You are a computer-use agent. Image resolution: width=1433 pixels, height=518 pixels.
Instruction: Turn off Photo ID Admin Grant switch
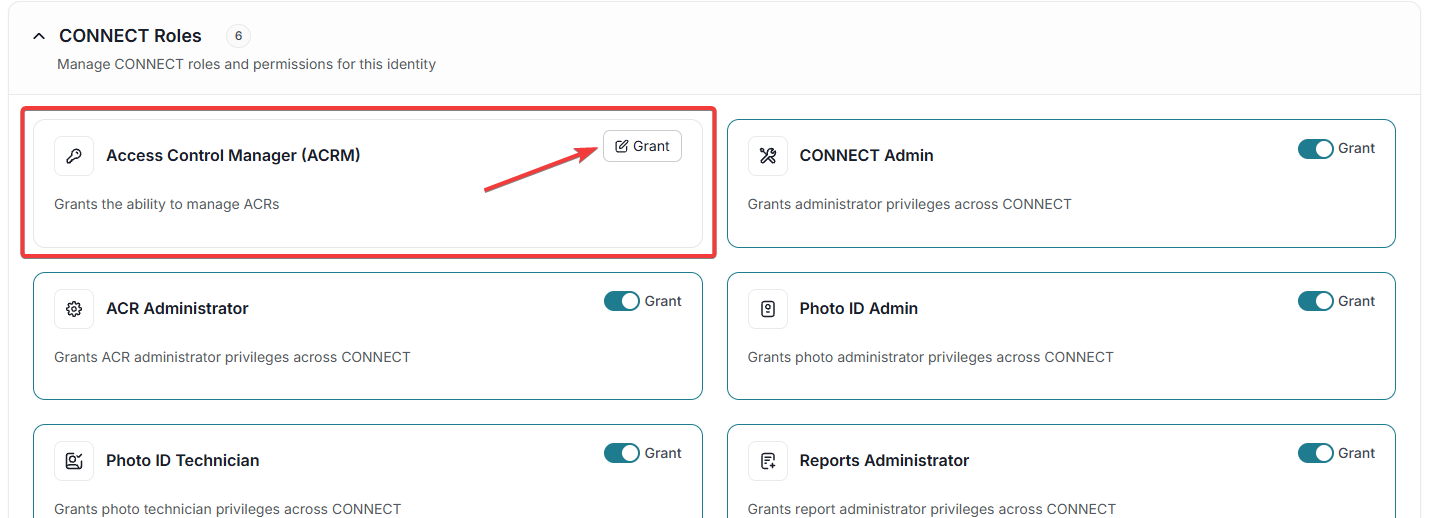pos(1315,301)
